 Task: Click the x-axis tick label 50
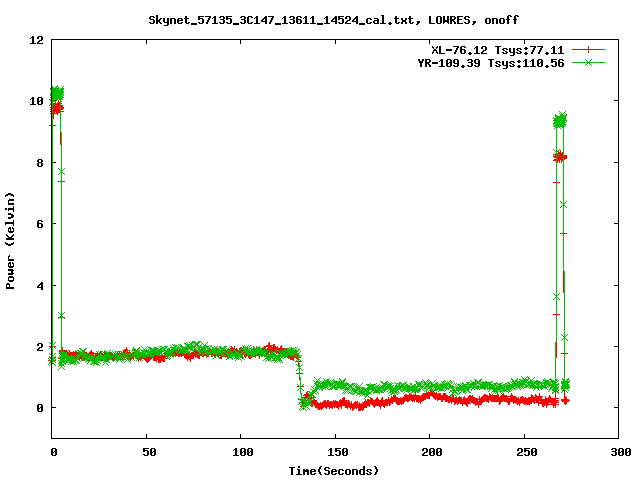149,452
